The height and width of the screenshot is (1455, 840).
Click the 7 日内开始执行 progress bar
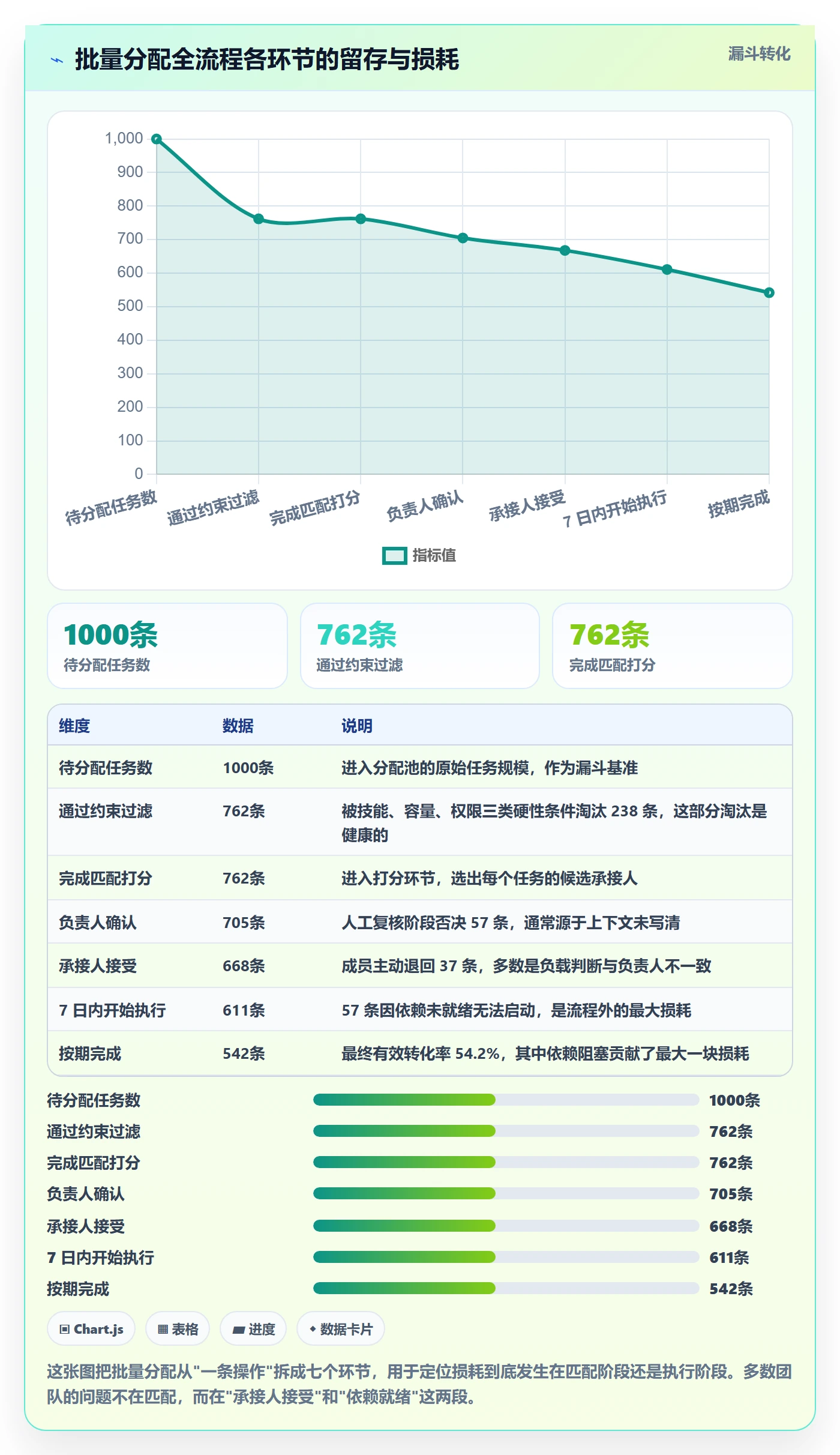click(x=506, y=1257)
